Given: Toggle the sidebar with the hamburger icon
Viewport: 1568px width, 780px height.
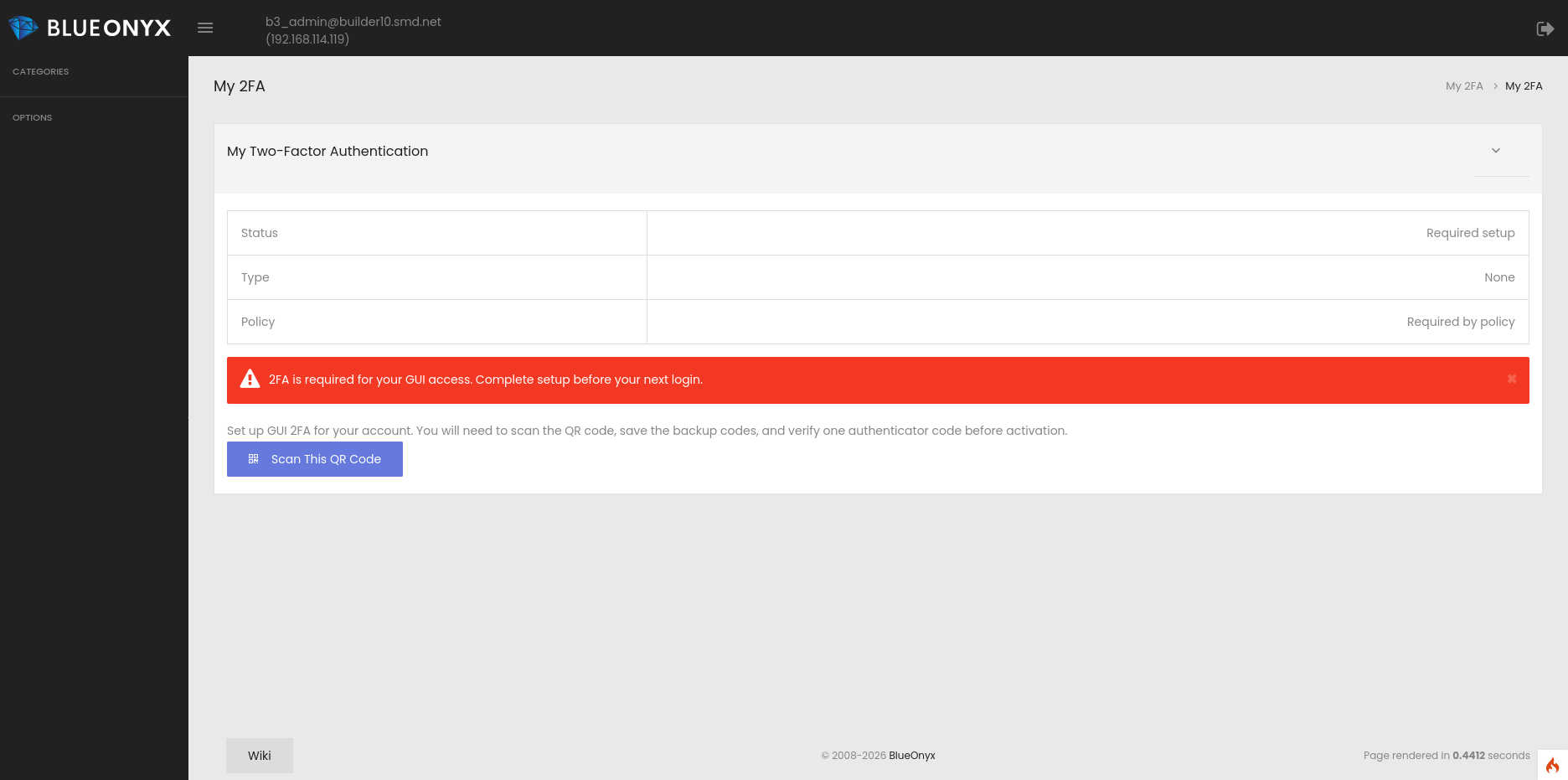Looking at the screenshot, I should coord(205,28).
